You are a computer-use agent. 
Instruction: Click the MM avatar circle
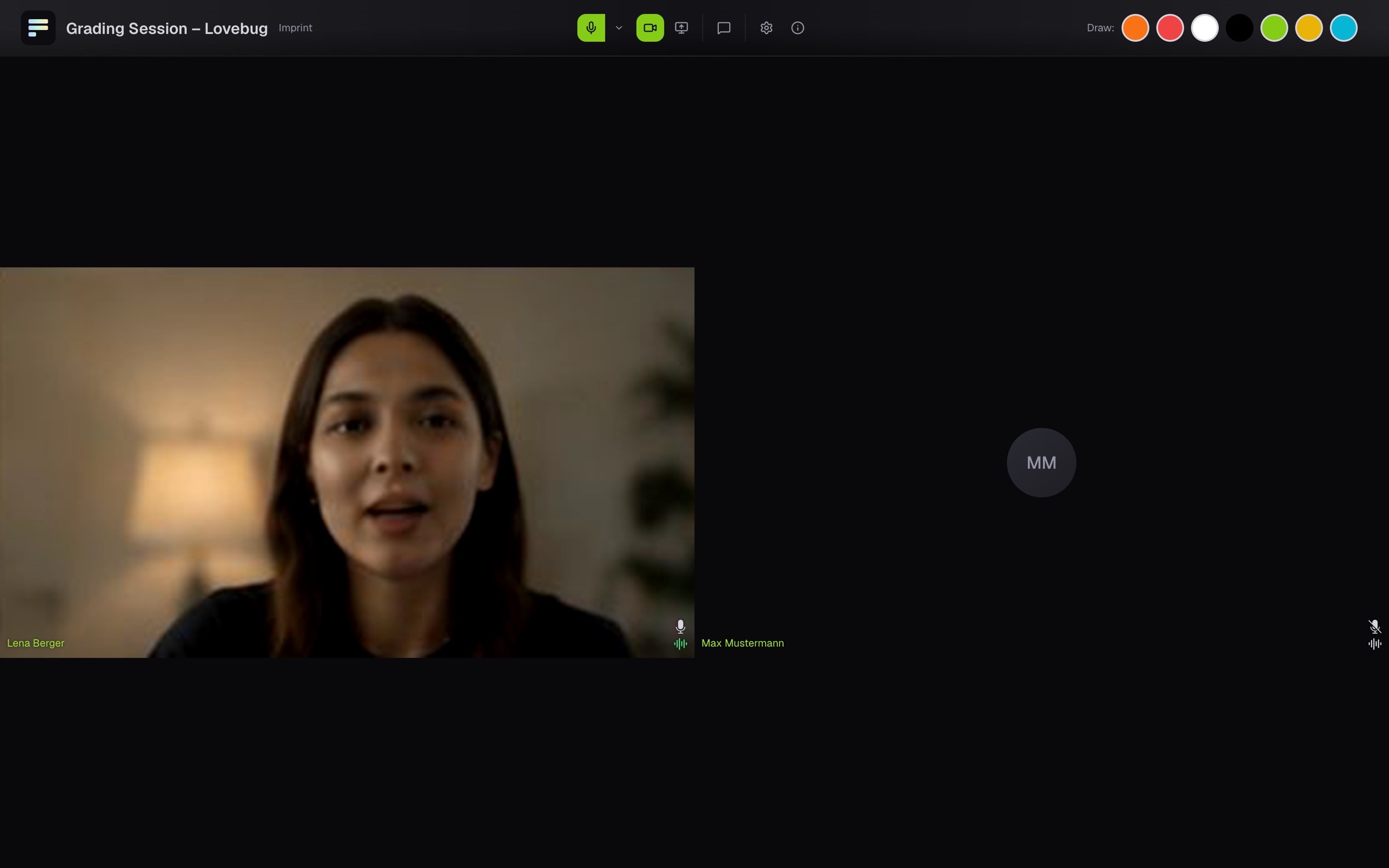(1041, 462)
